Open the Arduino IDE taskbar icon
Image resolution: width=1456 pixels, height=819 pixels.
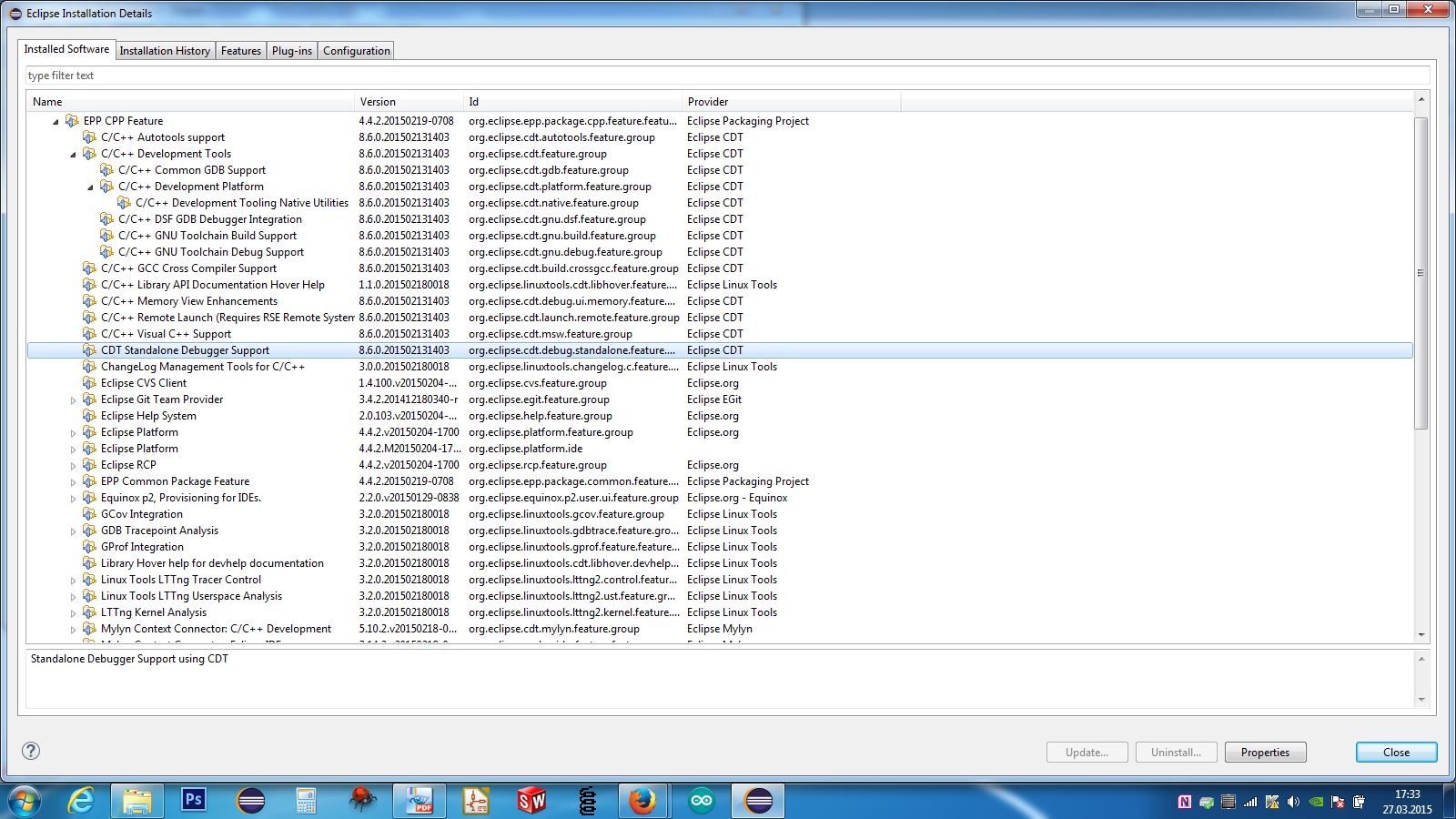[701, 801]
